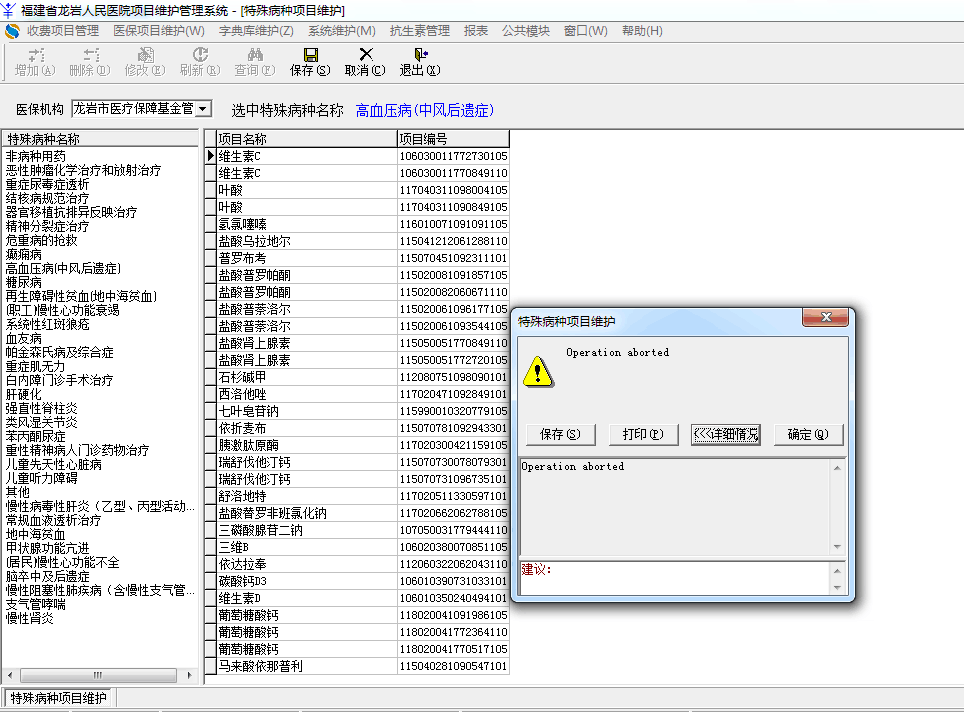Open the 医保机构 dropdown list
This screenshot has height=712, width=964.
point(203,109)
